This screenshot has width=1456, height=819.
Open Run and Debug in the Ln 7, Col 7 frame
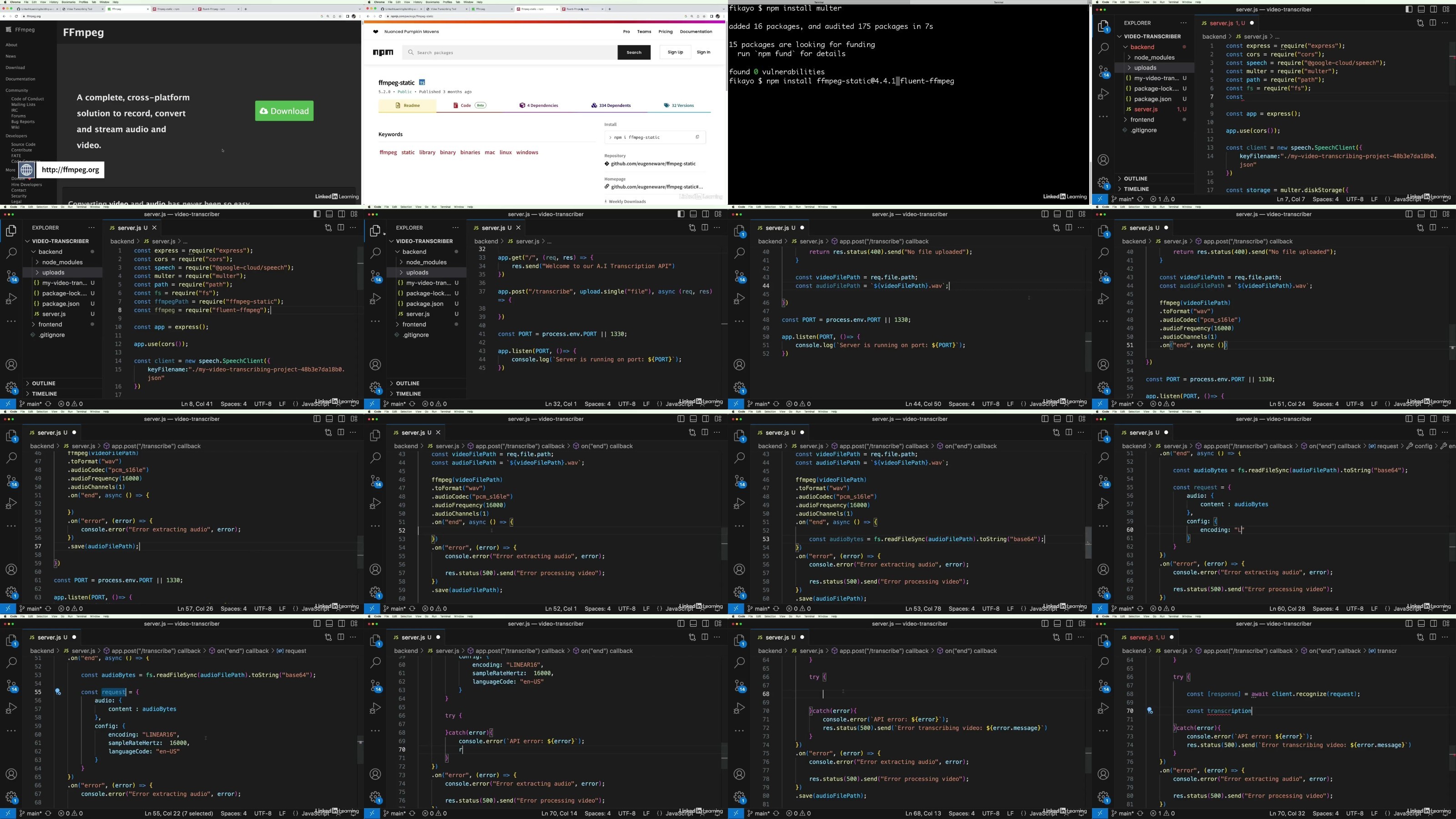[x=1103, y=94]
